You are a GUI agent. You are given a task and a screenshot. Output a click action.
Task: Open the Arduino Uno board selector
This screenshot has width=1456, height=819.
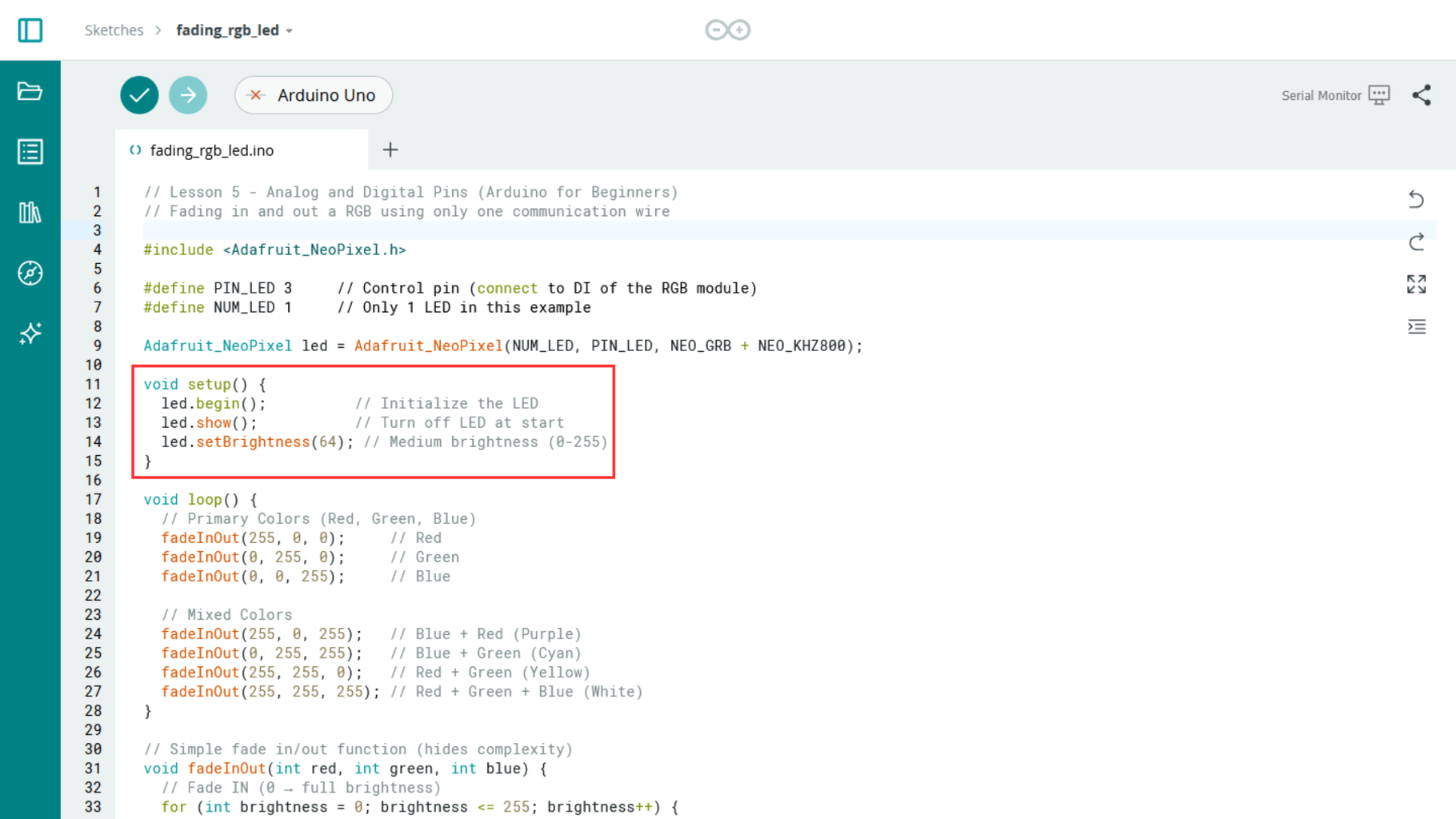click(x=314, y=94)
